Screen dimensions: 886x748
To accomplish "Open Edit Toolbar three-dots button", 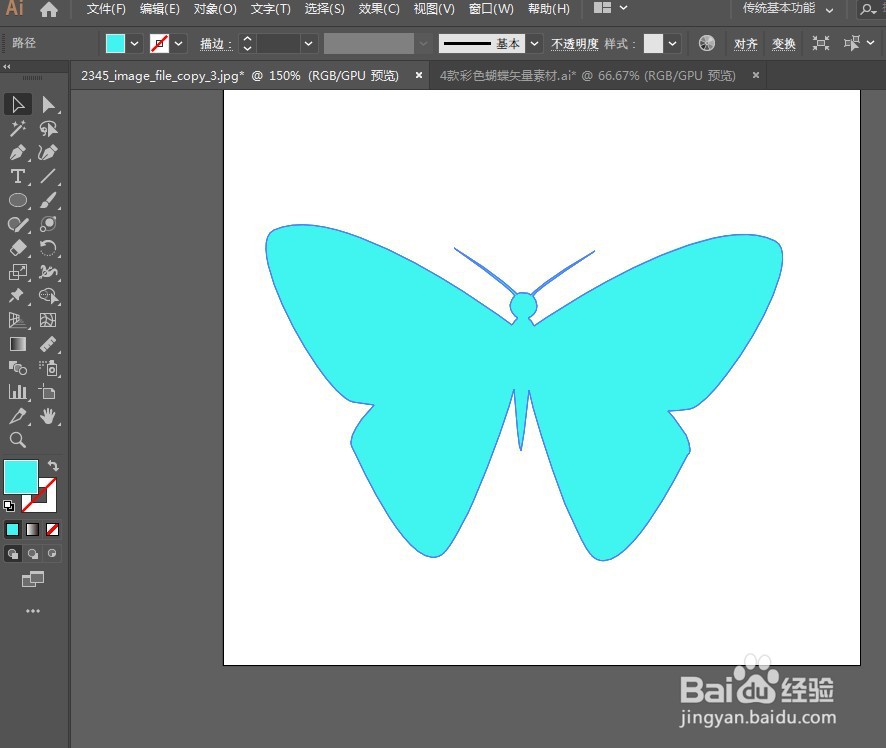I will (33, 611).
